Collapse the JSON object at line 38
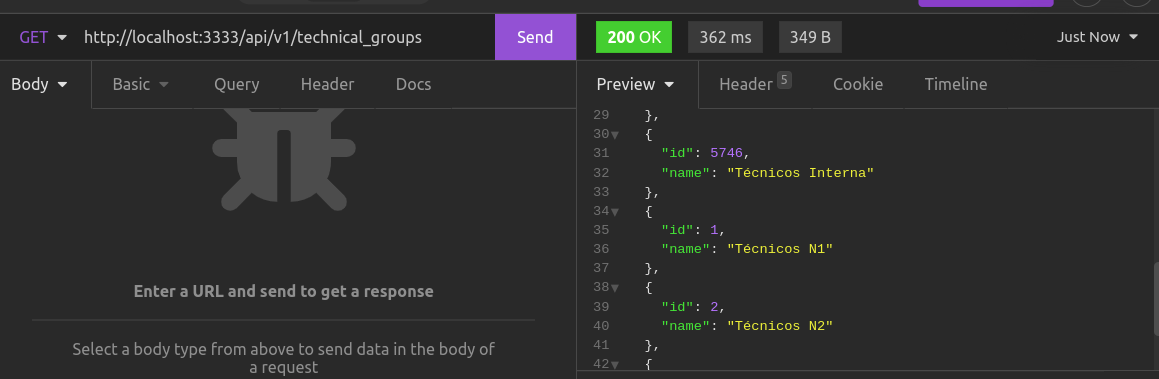 coord(615,288)
